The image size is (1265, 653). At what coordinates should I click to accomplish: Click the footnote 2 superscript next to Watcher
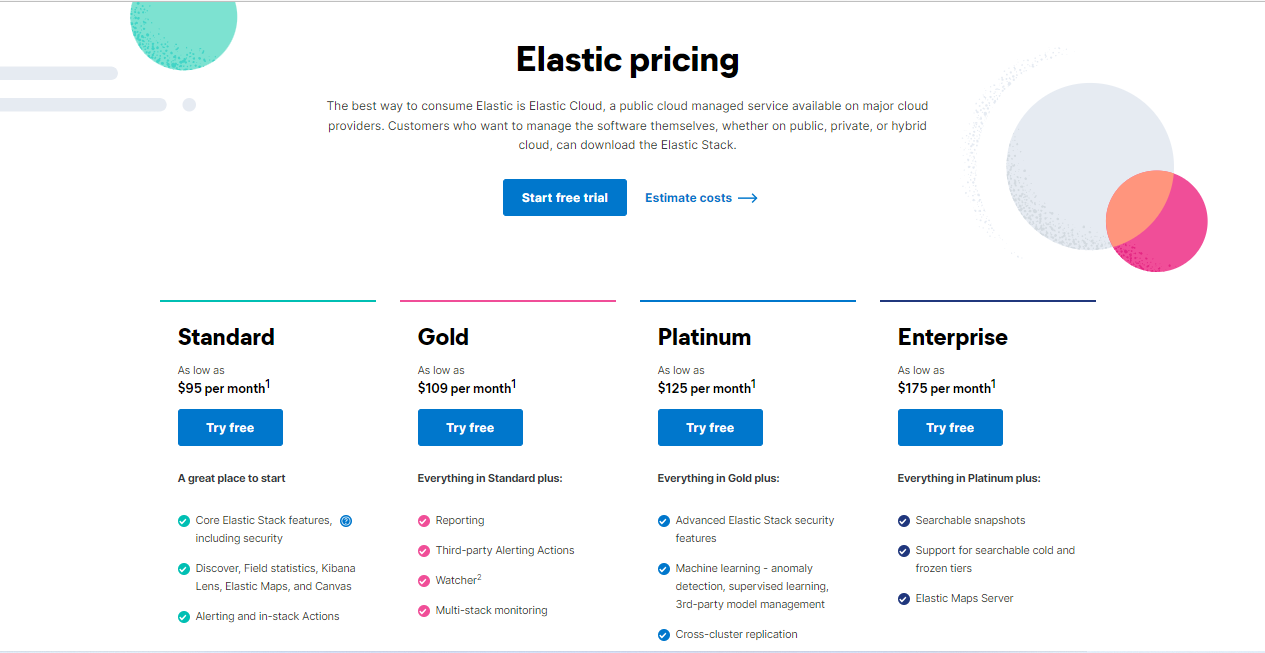pos(479,577)
